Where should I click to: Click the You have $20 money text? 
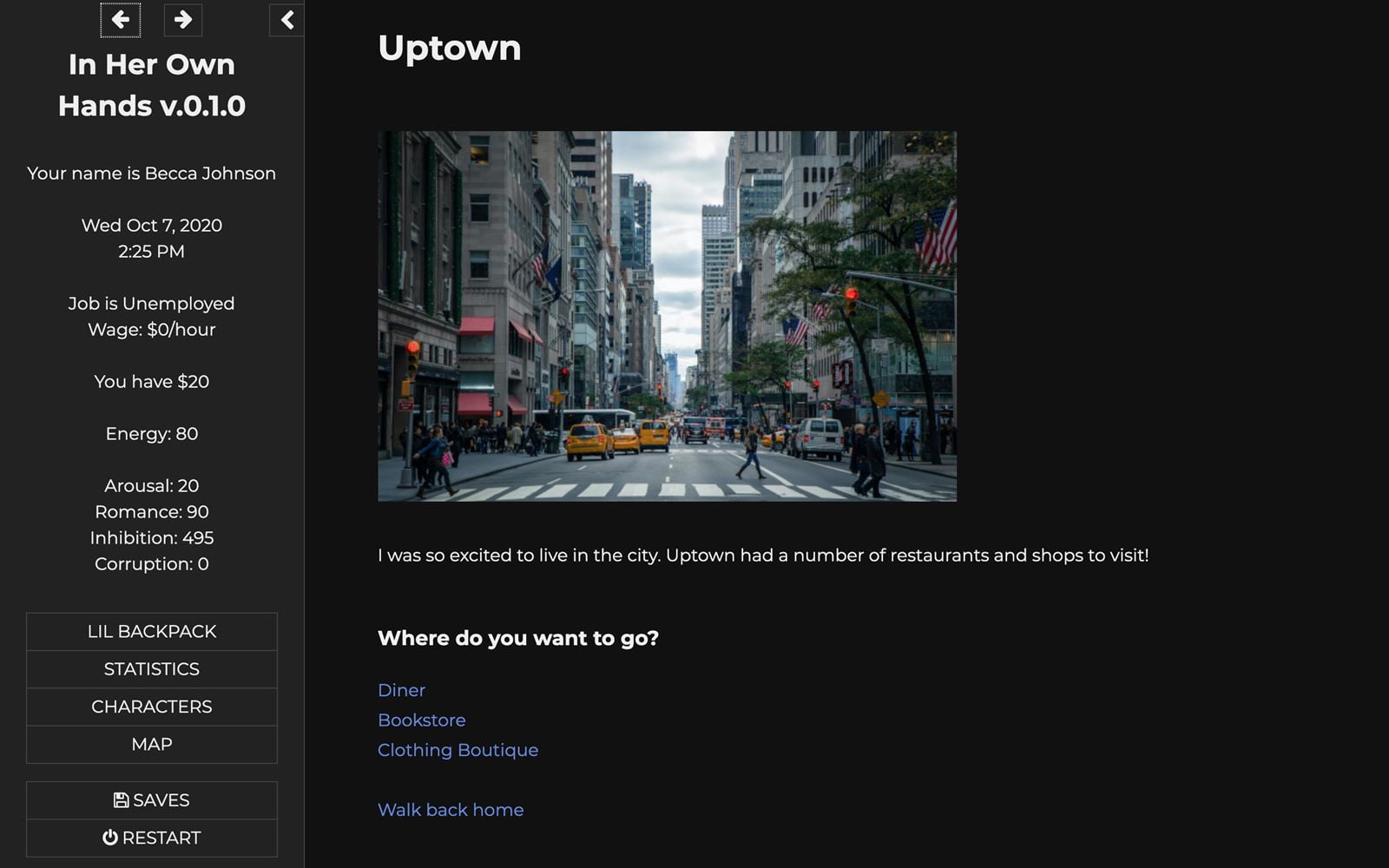[152, 382]
